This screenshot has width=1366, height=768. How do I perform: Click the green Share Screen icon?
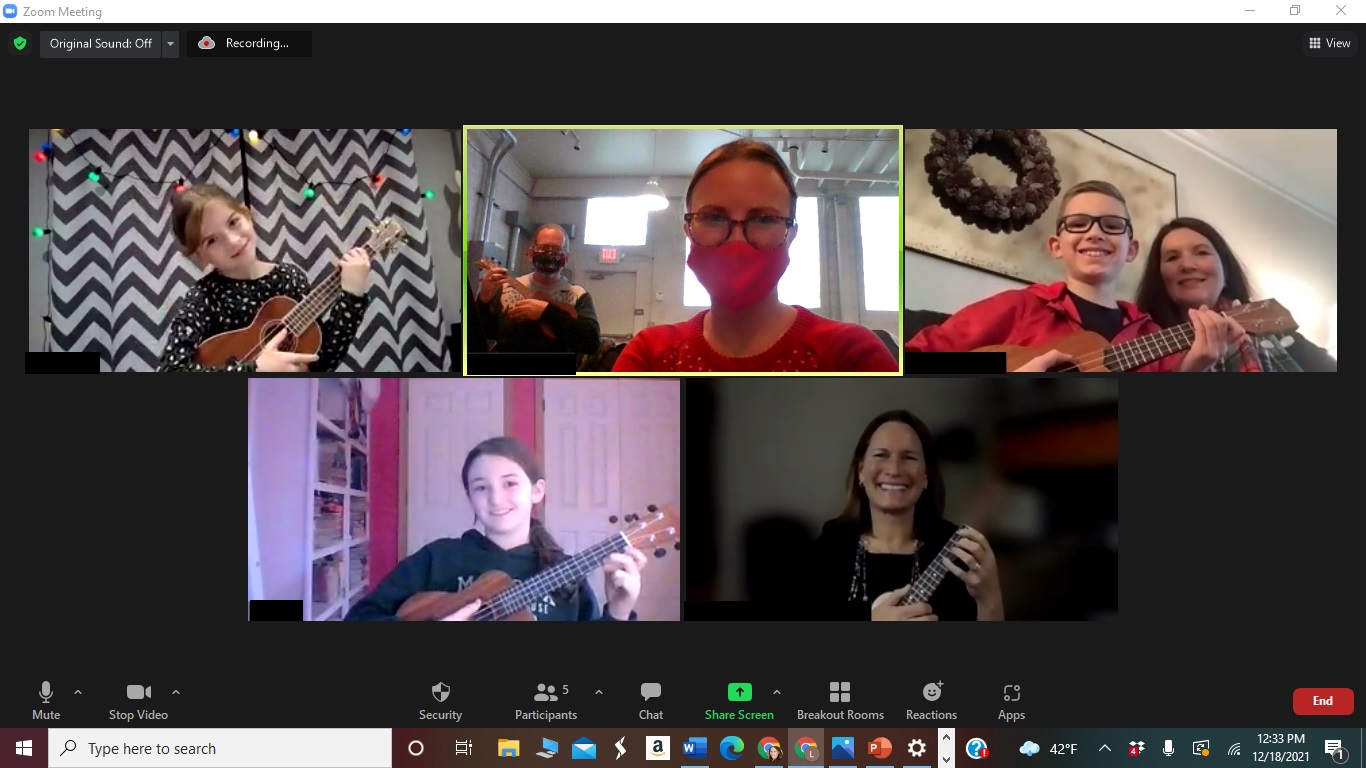point(739,692)
